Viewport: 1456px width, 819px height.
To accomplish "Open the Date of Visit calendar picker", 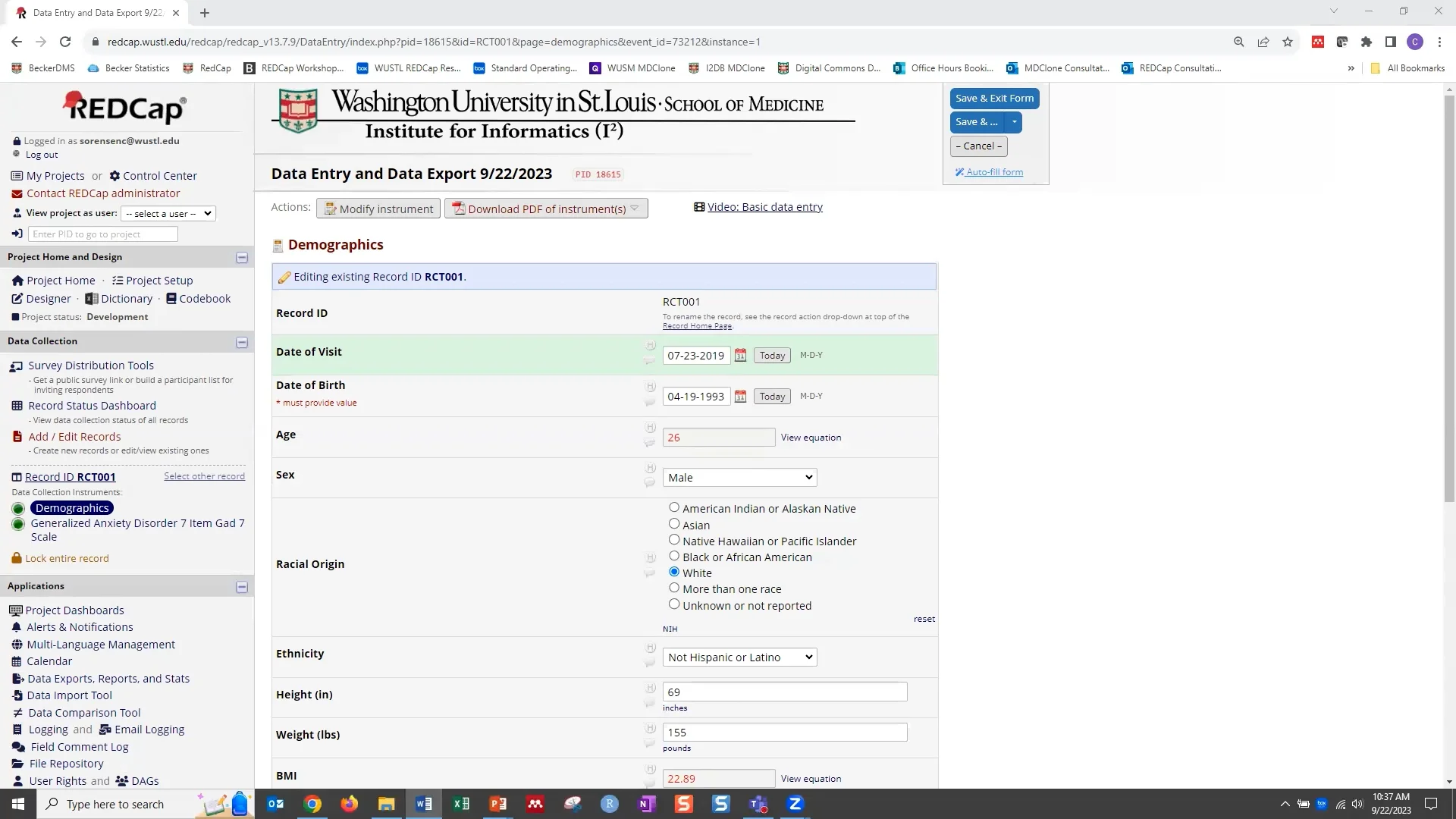I will (x=741, y=354).
